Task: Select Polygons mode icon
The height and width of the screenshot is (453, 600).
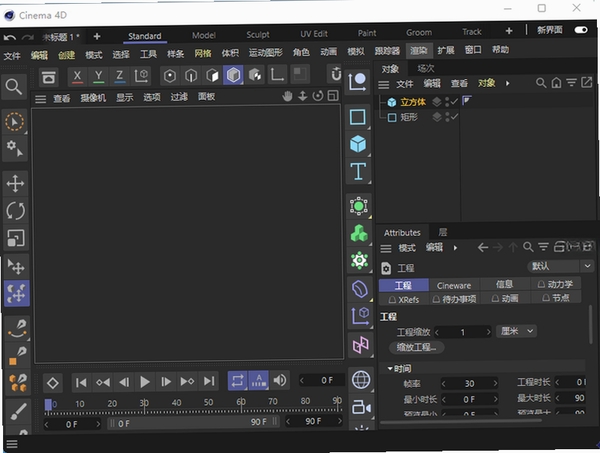Action: pyautogui.click(x=212, y=76)
